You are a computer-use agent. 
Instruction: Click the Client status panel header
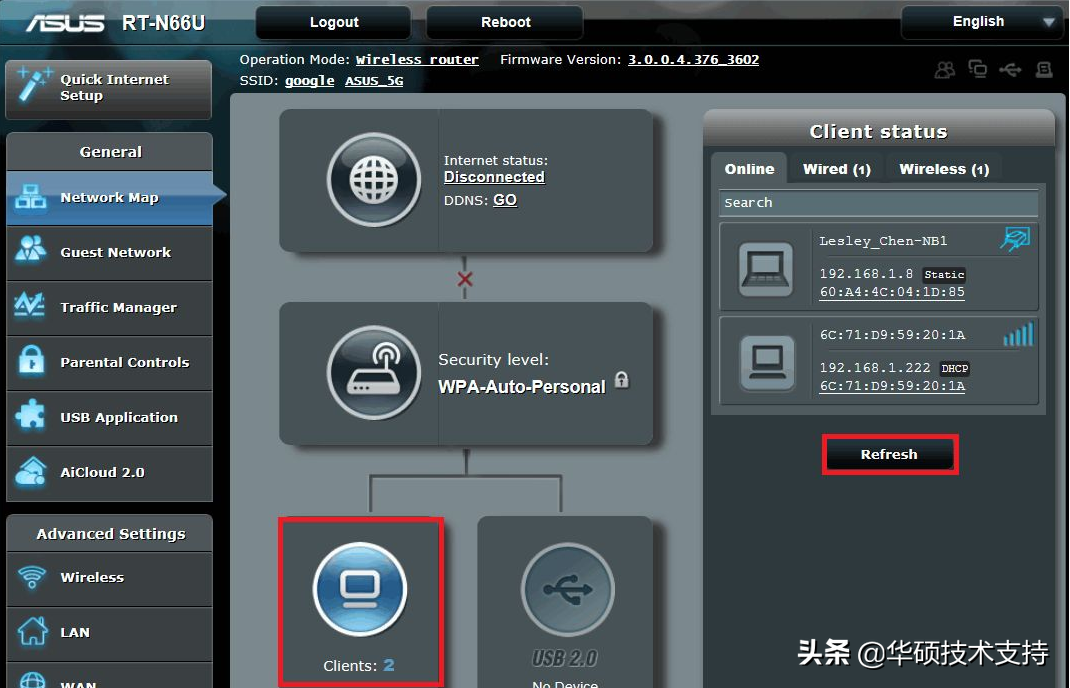878,130
